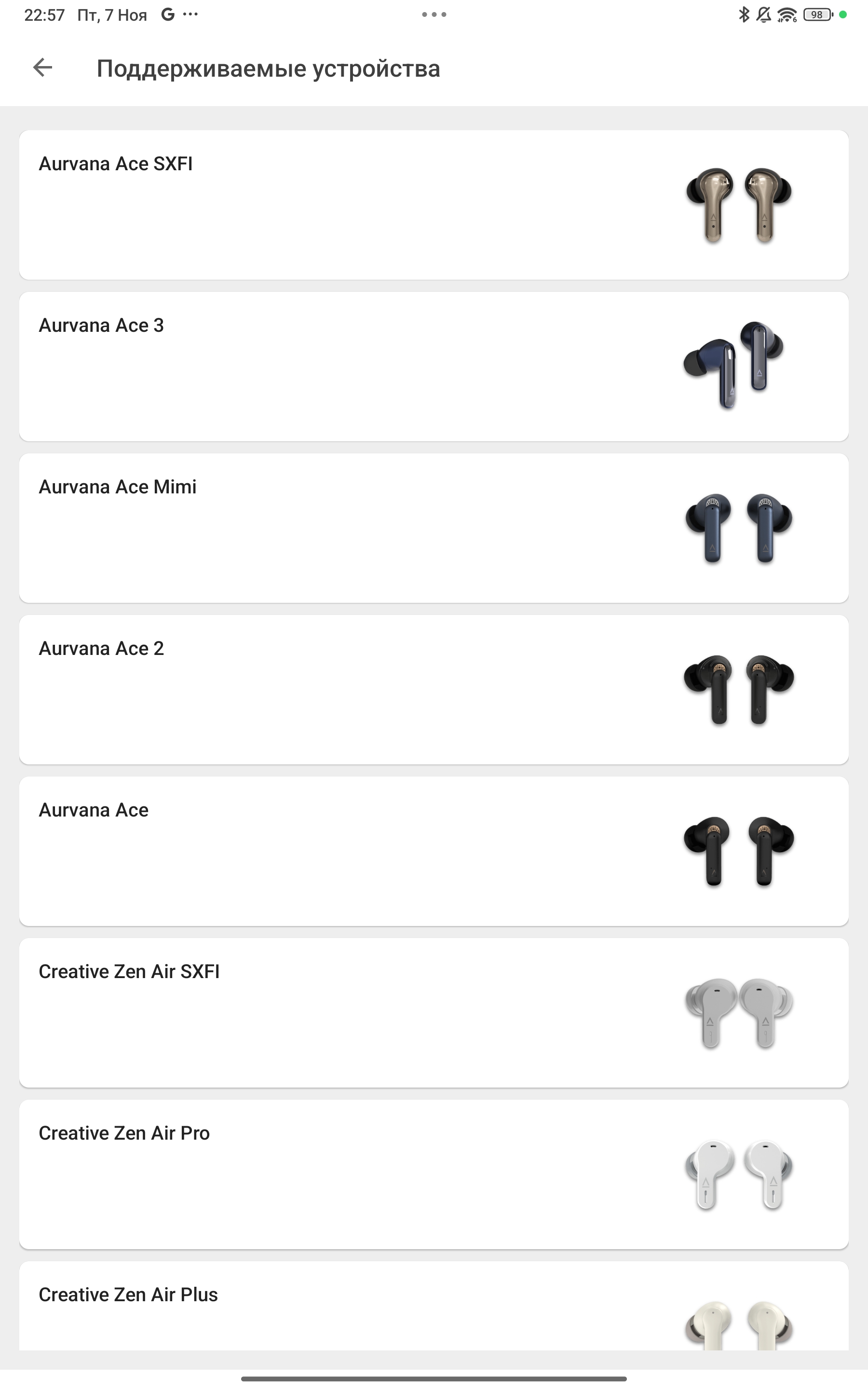Tap the three-dot handle at top center
The height and width of the screenshot is (1389, 868).
434,14
